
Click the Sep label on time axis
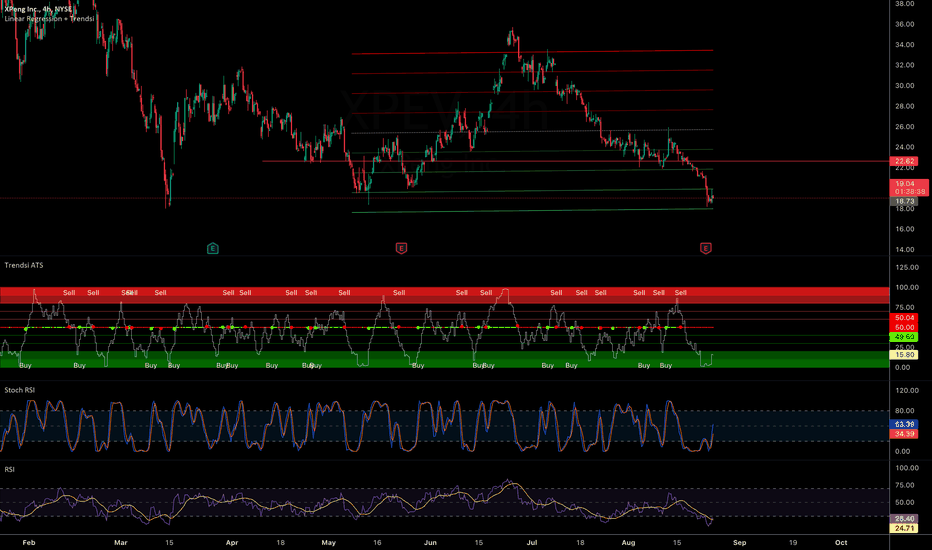[x=739, y=542]
